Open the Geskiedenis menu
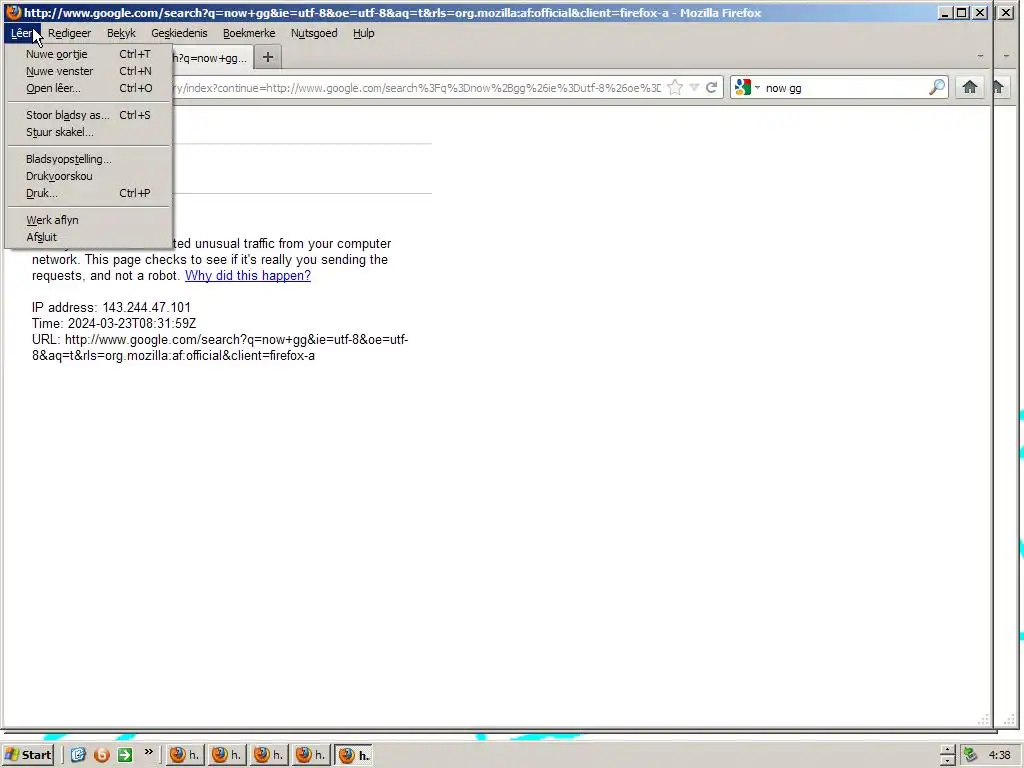1024x768 pixels. pos(179,33)
